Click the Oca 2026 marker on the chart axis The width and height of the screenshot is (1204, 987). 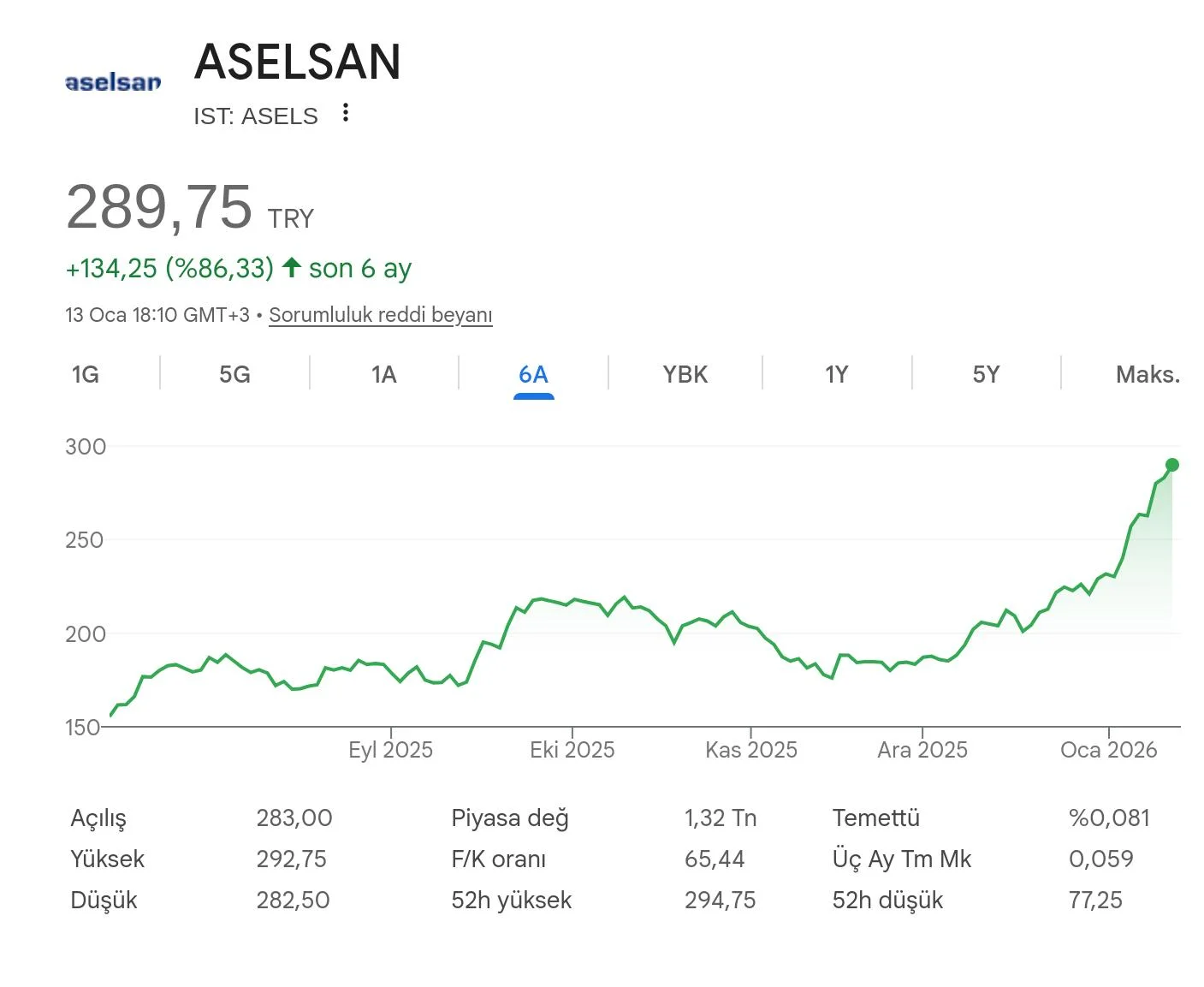(1109, 750)
